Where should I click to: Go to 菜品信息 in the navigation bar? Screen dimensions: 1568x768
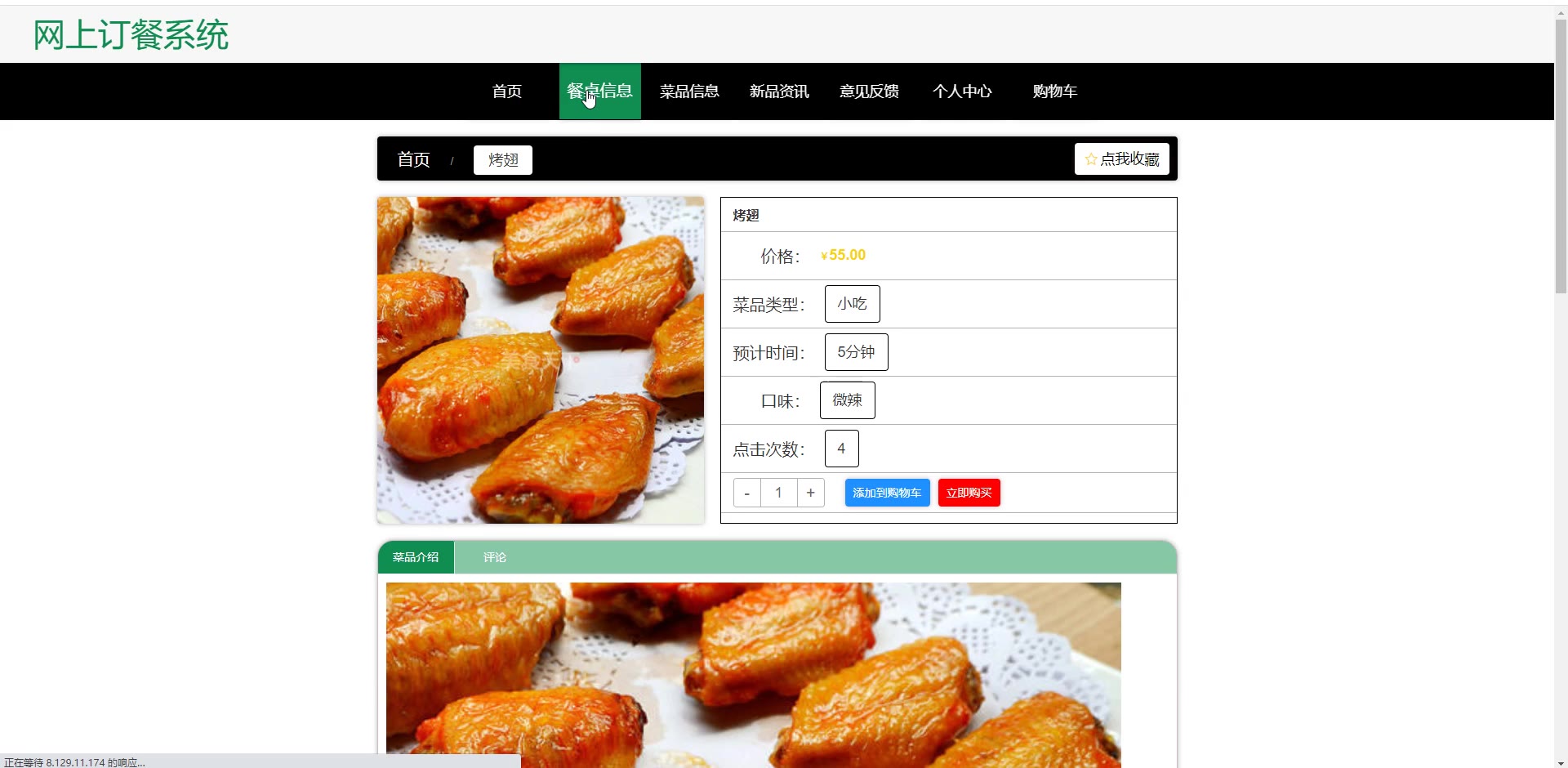point(689,92)
